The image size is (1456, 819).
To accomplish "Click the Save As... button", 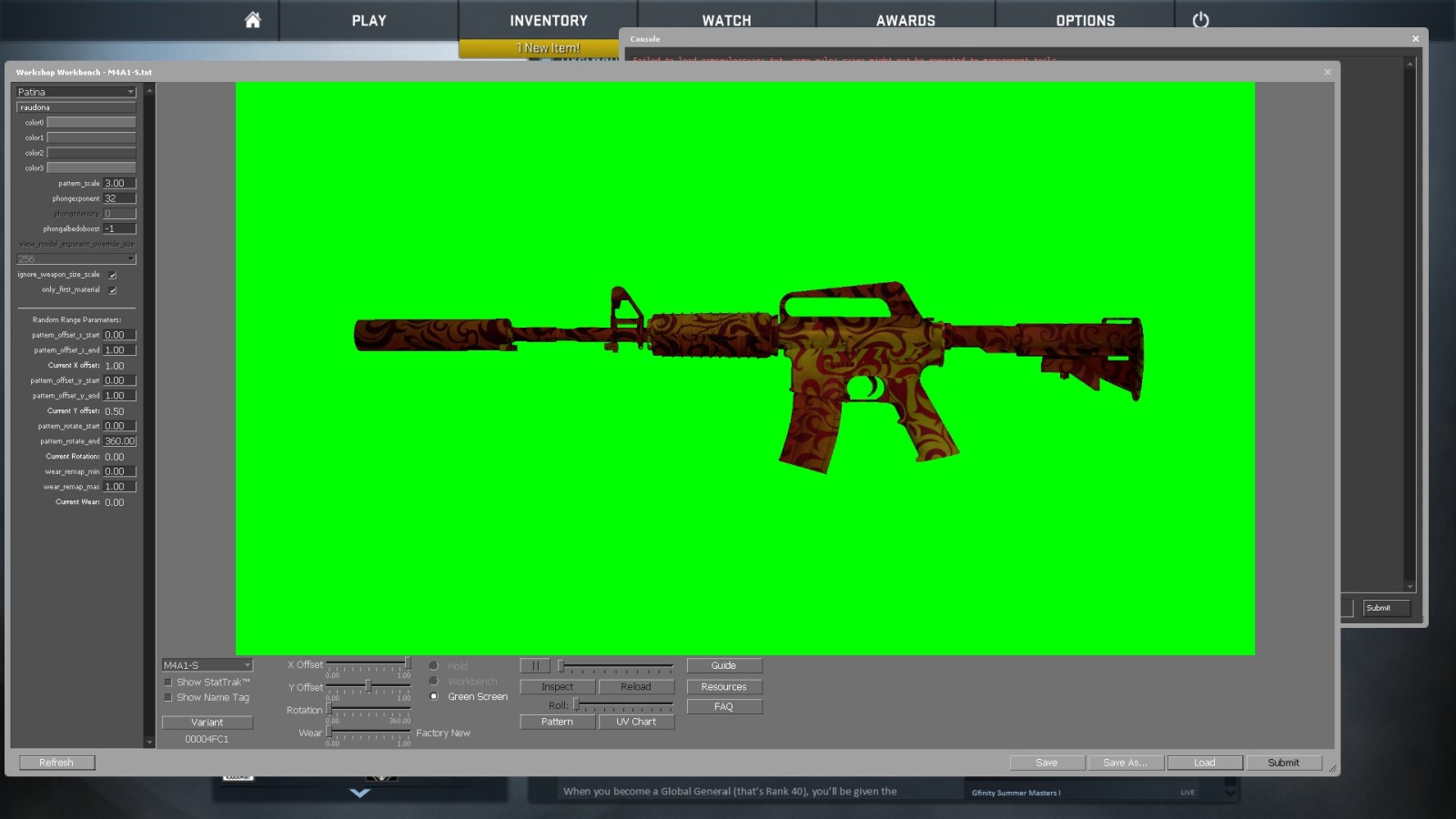I will tap(1126, 763).
